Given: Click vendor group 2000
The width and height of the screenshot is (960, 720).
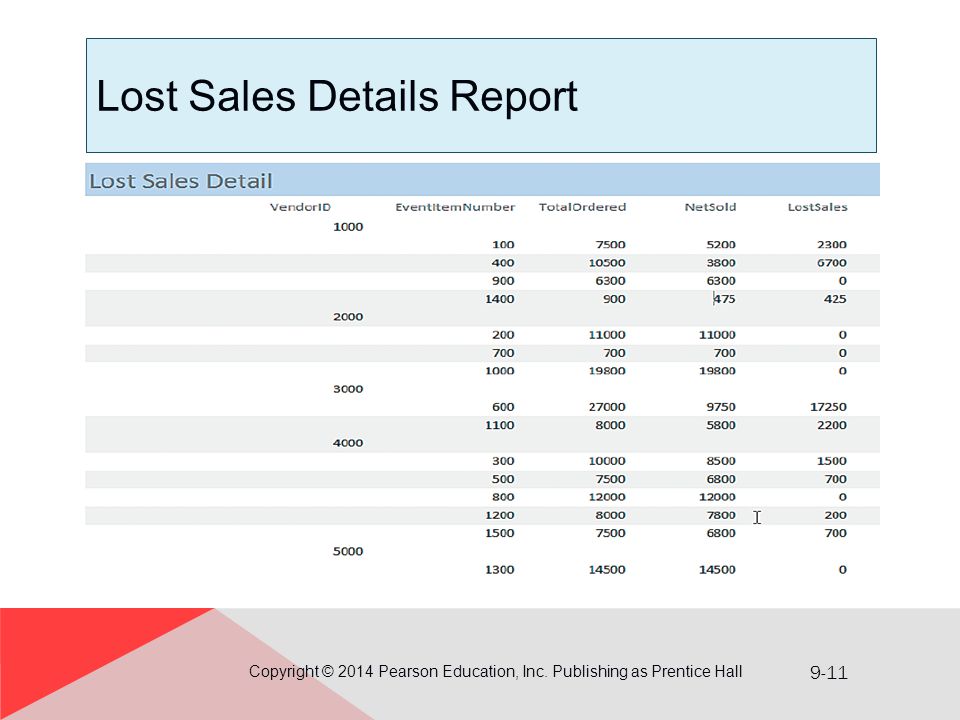Looking at the screenshot, I should pos(348,317).
